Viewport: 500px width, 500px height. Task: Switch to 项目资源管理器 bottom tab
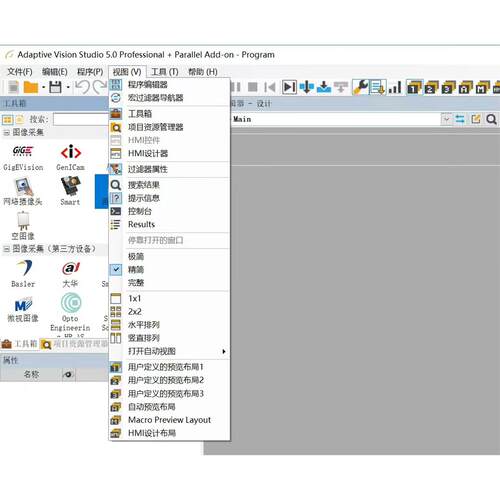74,344
